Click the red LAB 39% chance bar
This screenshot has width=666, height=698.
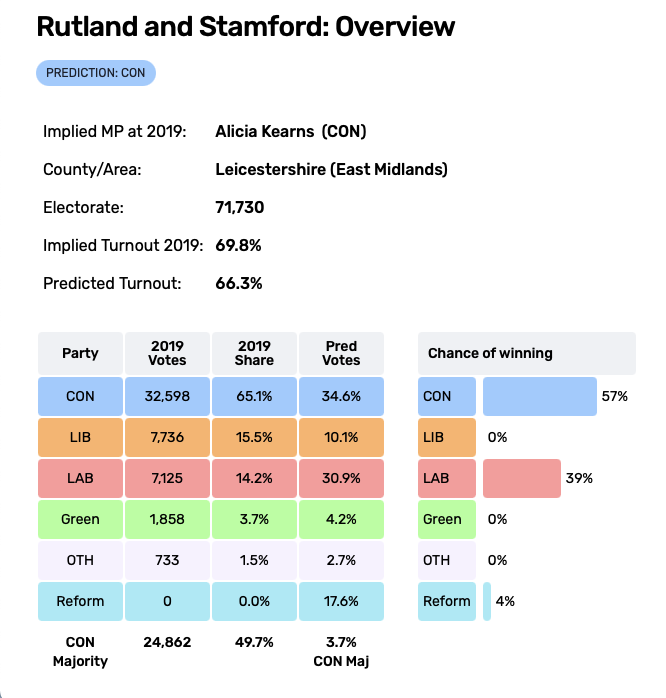521,478
